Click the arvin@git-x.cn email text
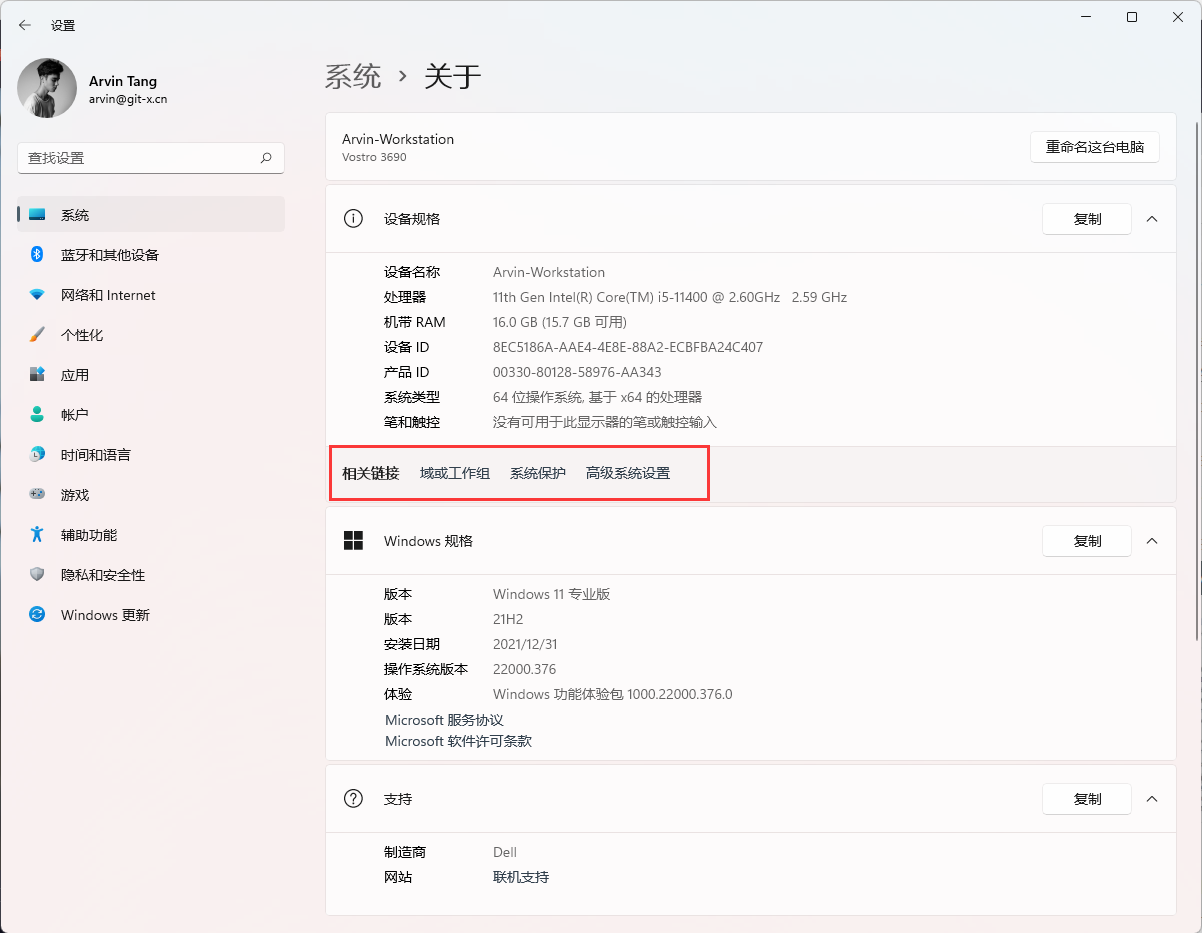This screenshot has height=933, width=1202. pos(128,99)
